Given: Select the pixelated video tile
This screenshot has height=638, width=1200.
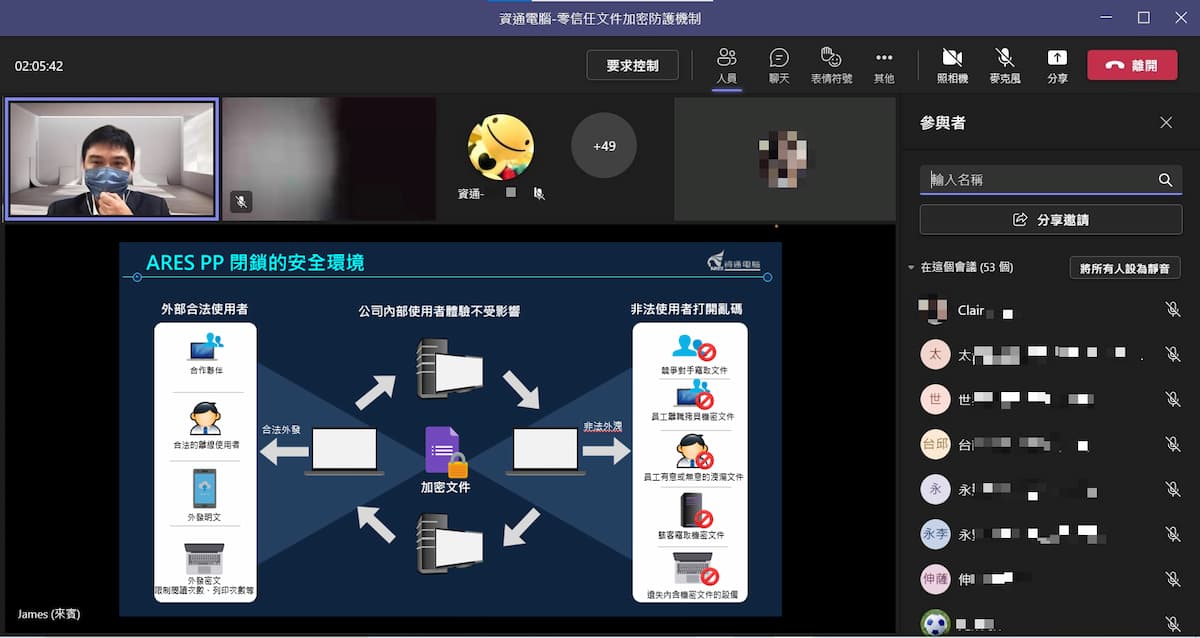Looking at the screenshot, I should click(x=785, y=158).
